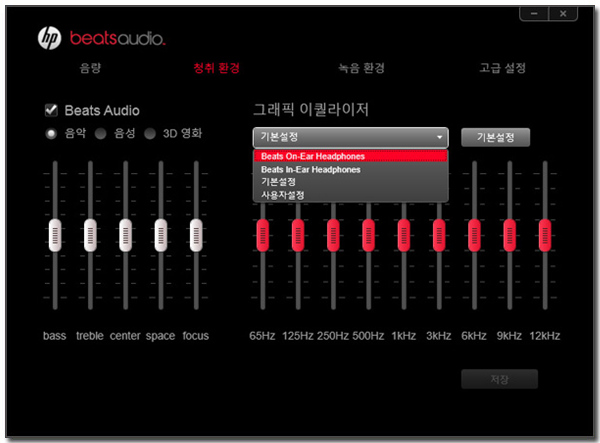The width and height of the screenshot is (600, 443).
Task: Click the space slider handle
Action: (x=161, y=235)
